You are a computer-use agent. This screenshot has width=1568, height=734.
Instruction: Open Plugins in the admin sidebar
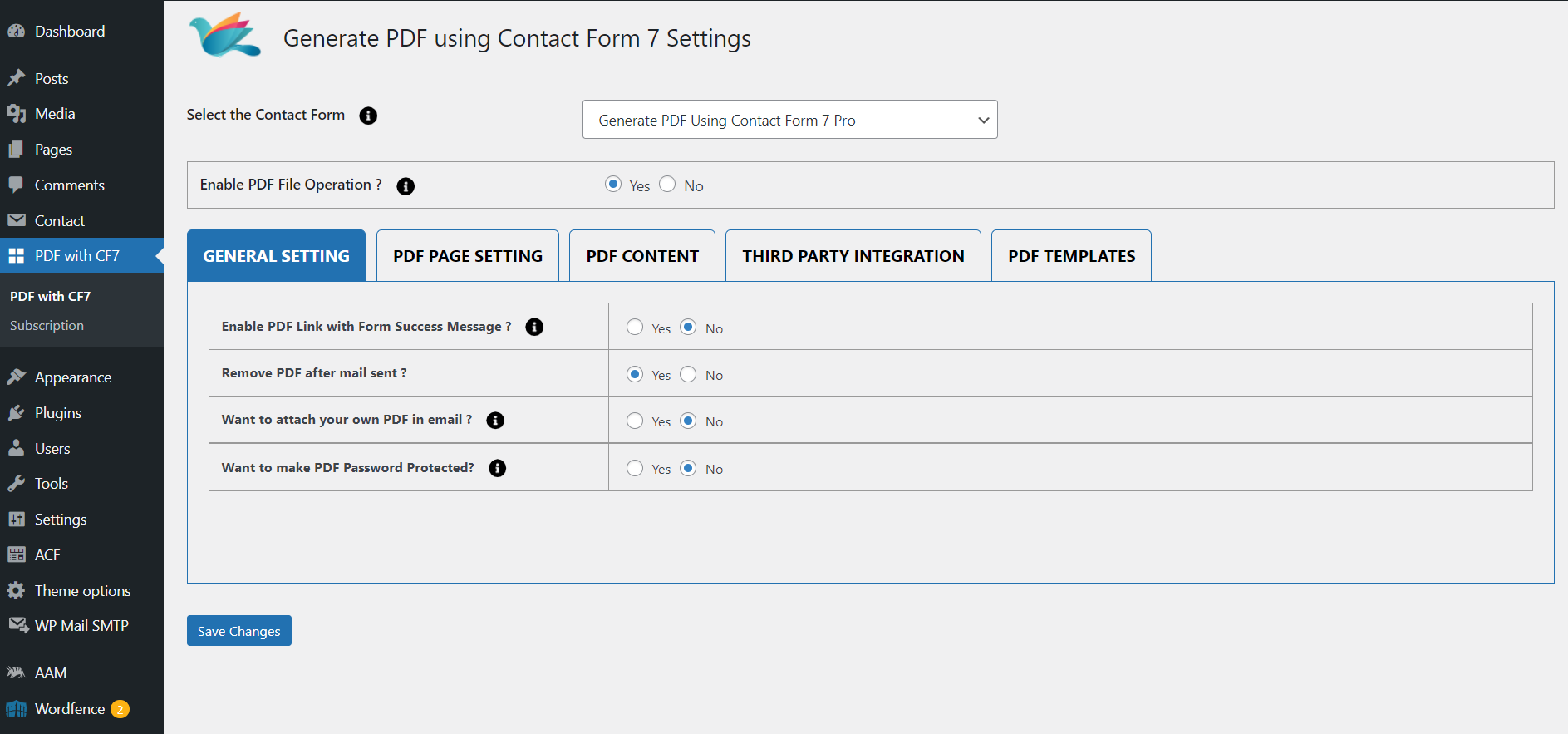tap(57, 413)
